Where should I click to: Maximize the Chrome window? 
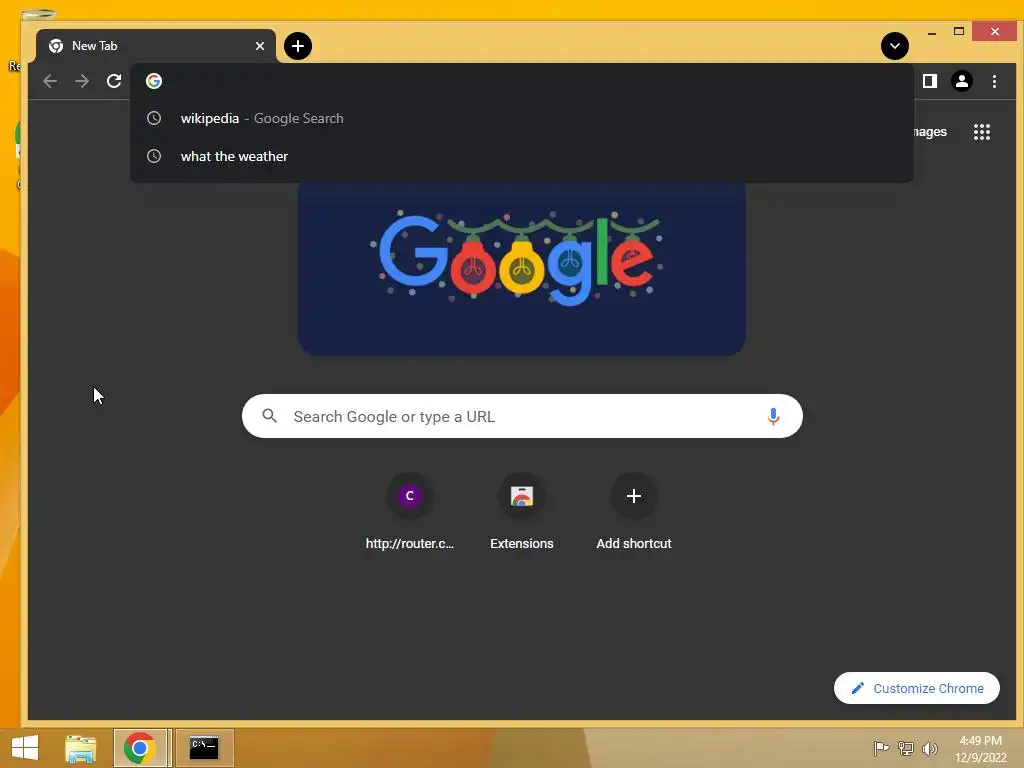959,31
